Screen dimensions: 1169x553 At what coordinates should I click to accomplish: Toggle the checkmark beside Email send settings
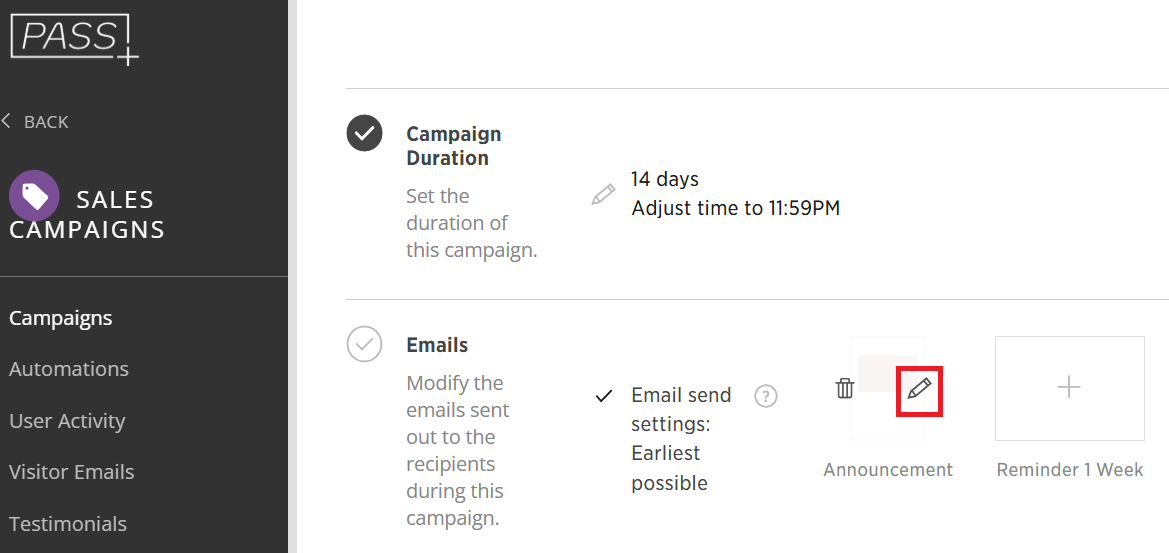(x=603, y=396)
